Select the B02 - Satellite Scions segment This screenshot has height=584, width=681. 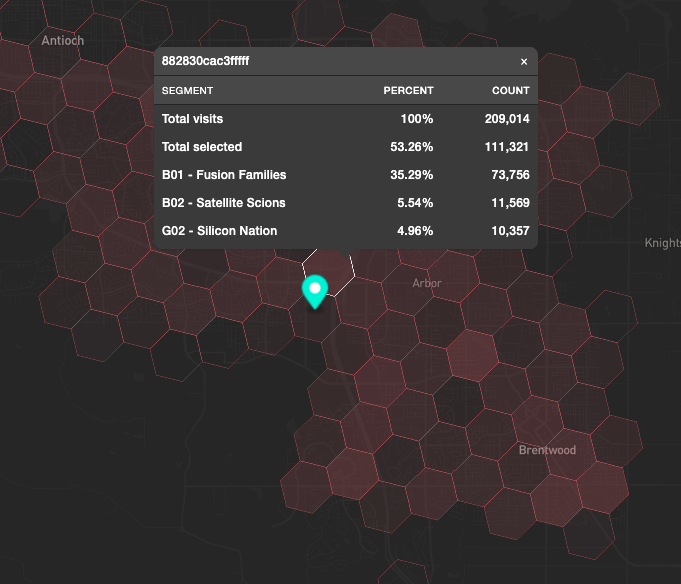click(x=224, y=203)
